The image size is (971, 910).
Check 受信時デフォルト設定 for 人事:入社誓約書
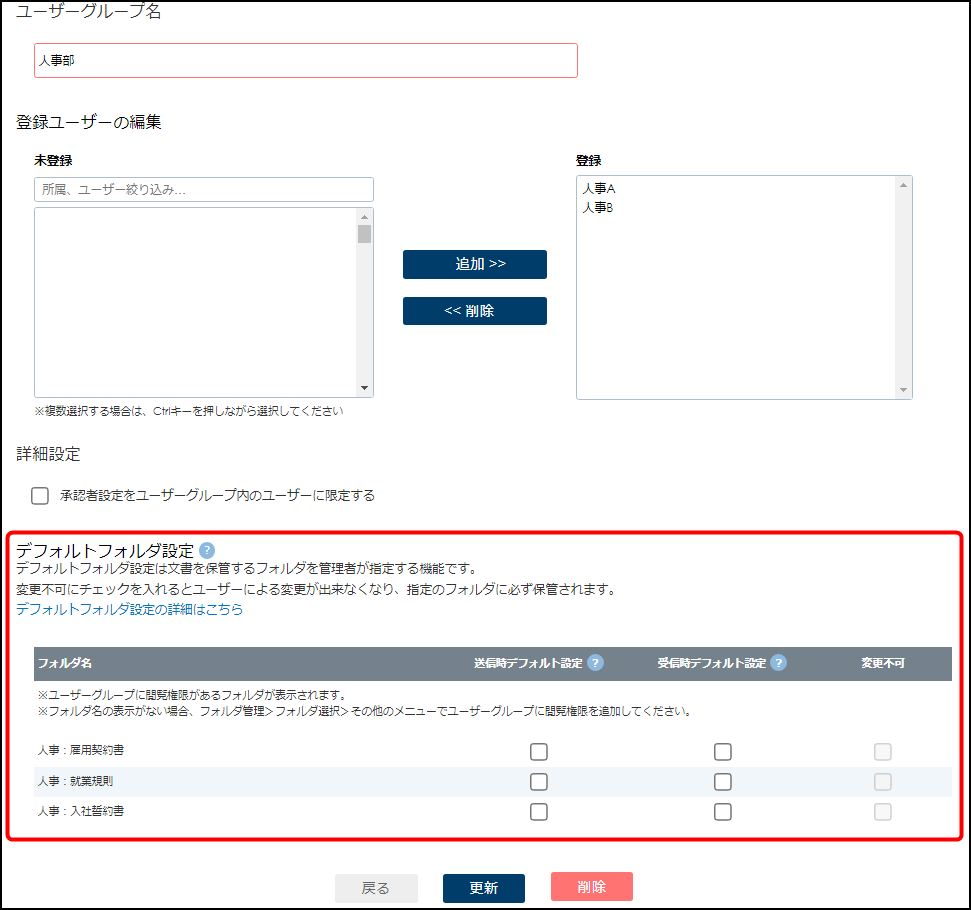(x=723, y=812)
